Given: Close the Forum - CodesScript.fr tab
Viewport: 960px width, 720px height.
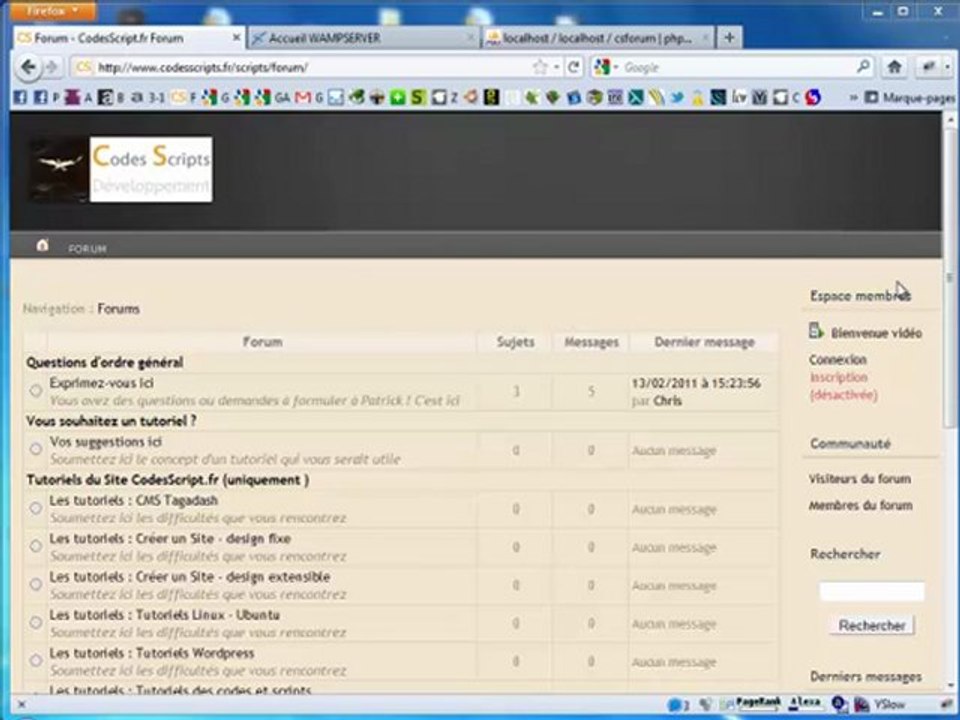Looking at the screenshot, I should pyautogui.click(x=236, y=38).
